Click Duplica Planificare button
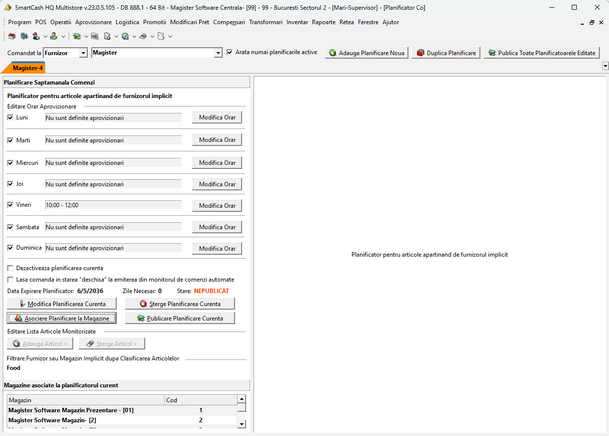Screen dimensions: 609x436 point(446,53)
